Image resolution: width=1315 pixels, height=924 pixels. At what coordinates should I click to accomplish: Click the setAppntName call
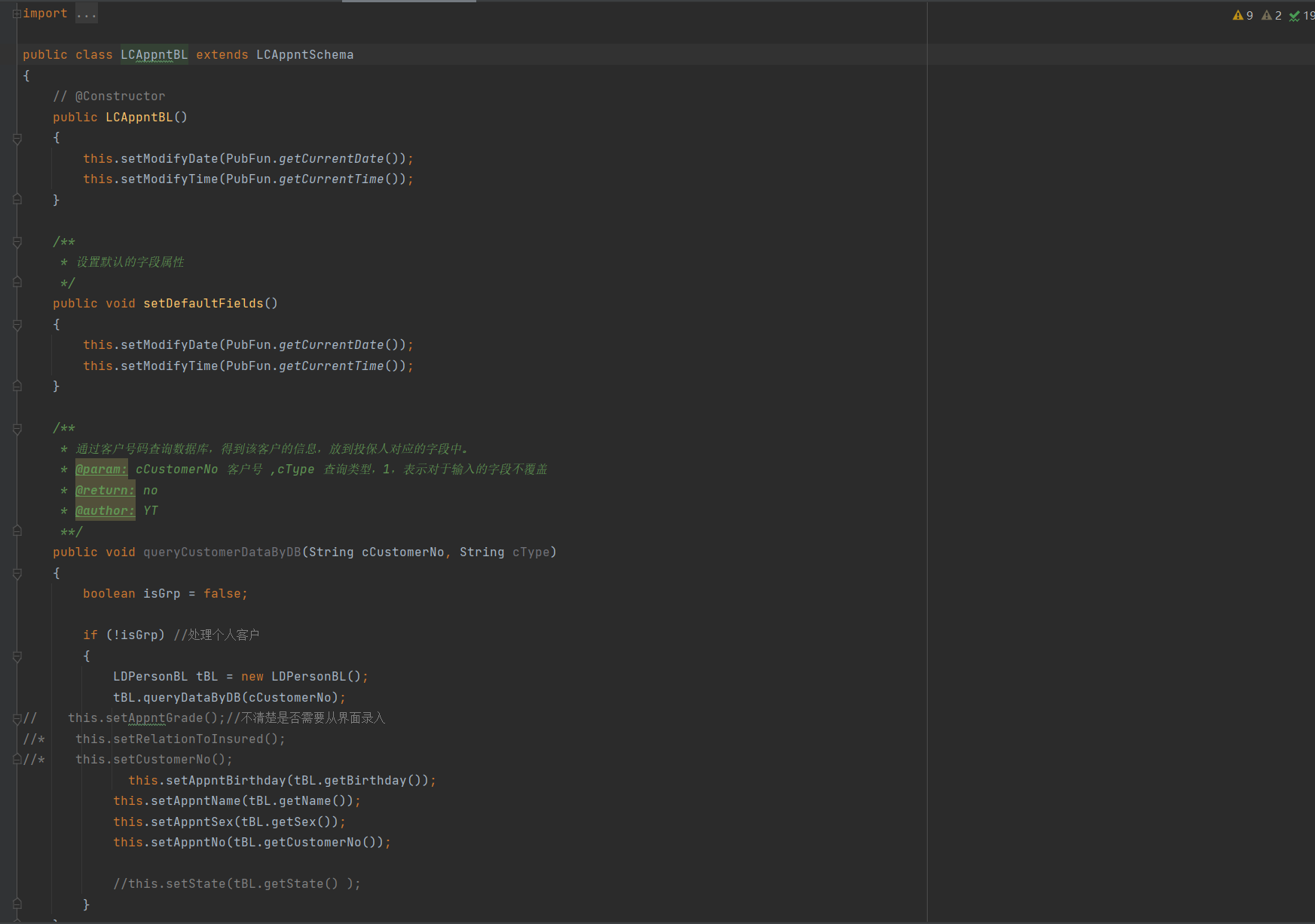pyautogui.click(x=196, y=801)
